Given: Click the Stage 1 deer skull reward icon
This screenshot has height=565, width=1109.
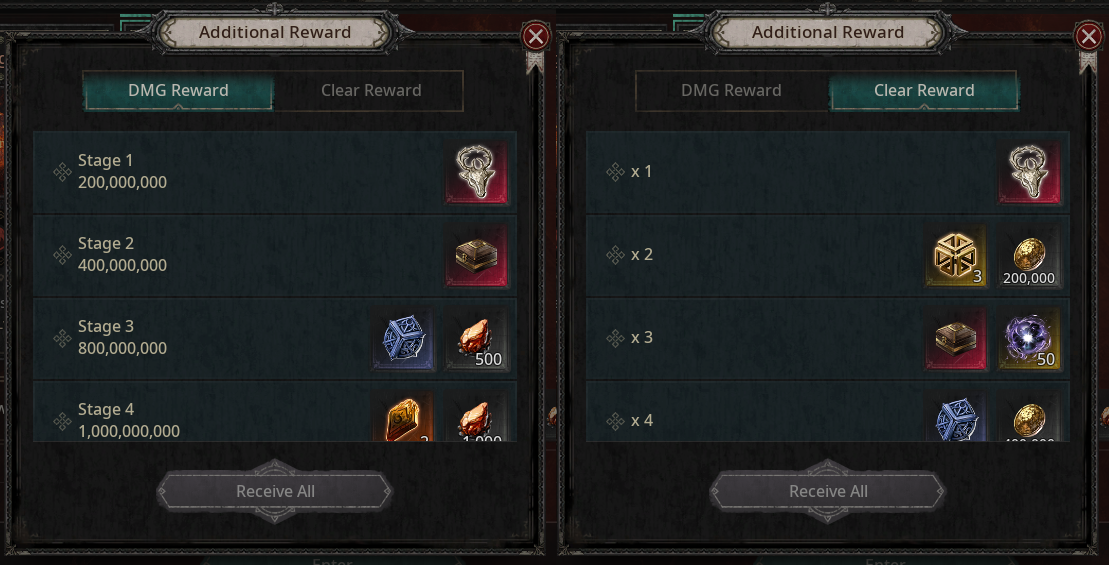Looking at the screenshot, I should coord(477,173).
